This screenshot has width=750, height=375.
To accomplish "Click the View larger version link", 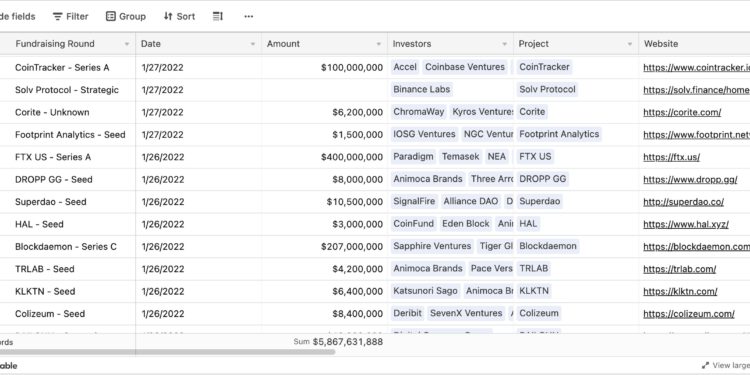I will (x=726, y=365).
